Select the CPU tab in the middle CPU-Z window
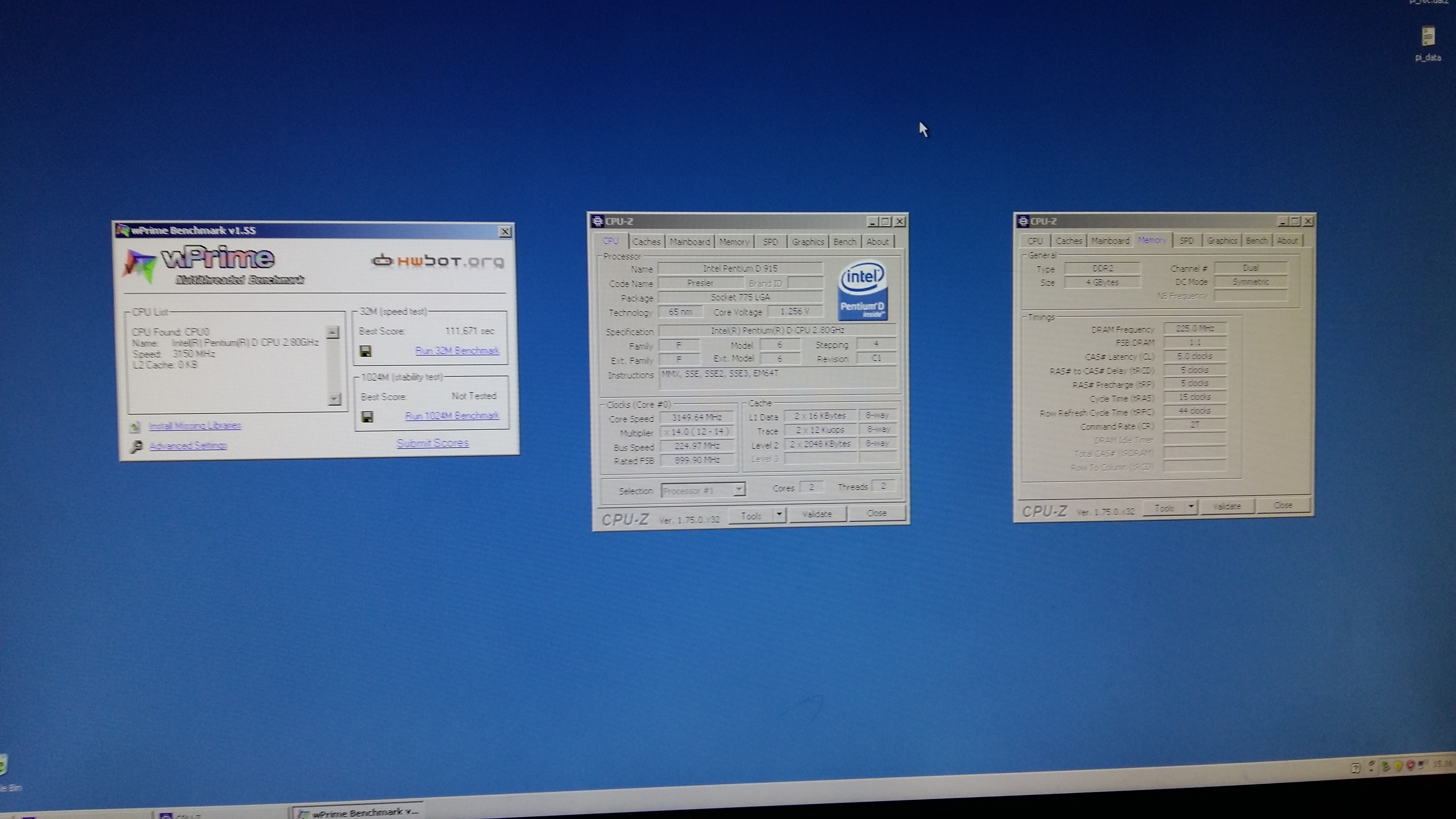Image resolution: width=1456 pixels, height=819 pixels. click(611, 241)
